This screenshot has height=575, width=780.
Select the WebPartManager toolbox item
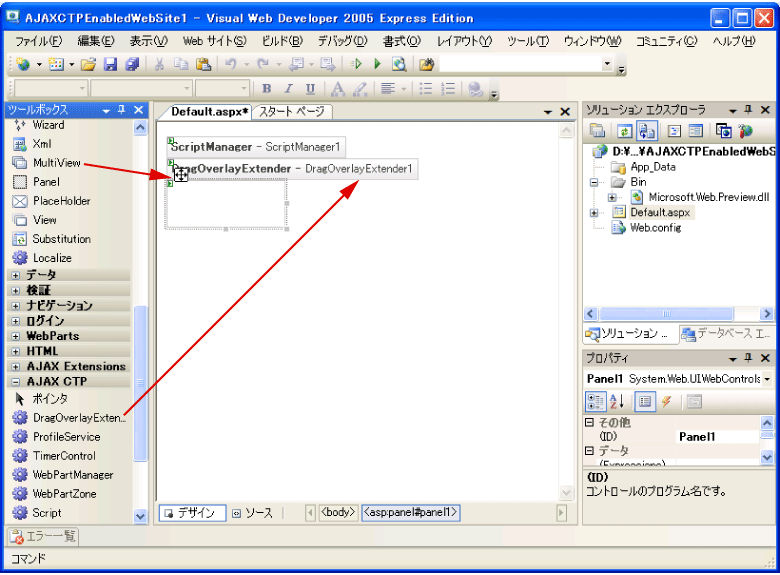tap(63, 475)
